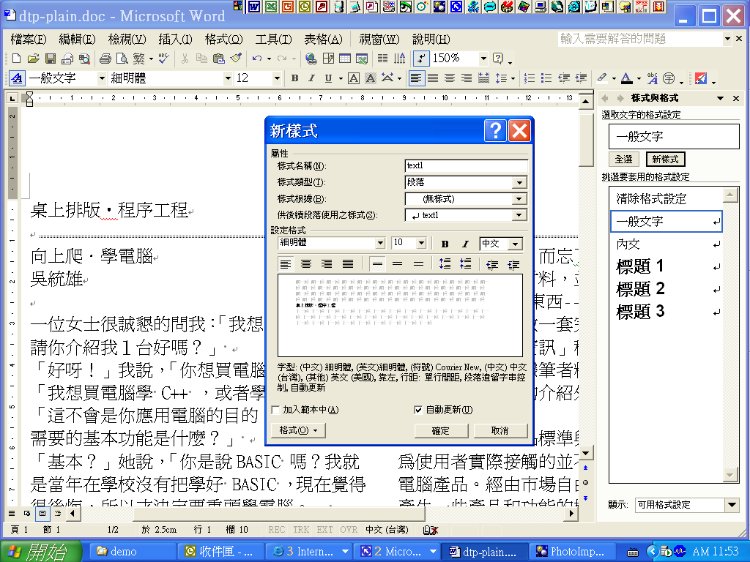Click the Paste clipboard icon

pyautogui.click(x=219, y=58)
